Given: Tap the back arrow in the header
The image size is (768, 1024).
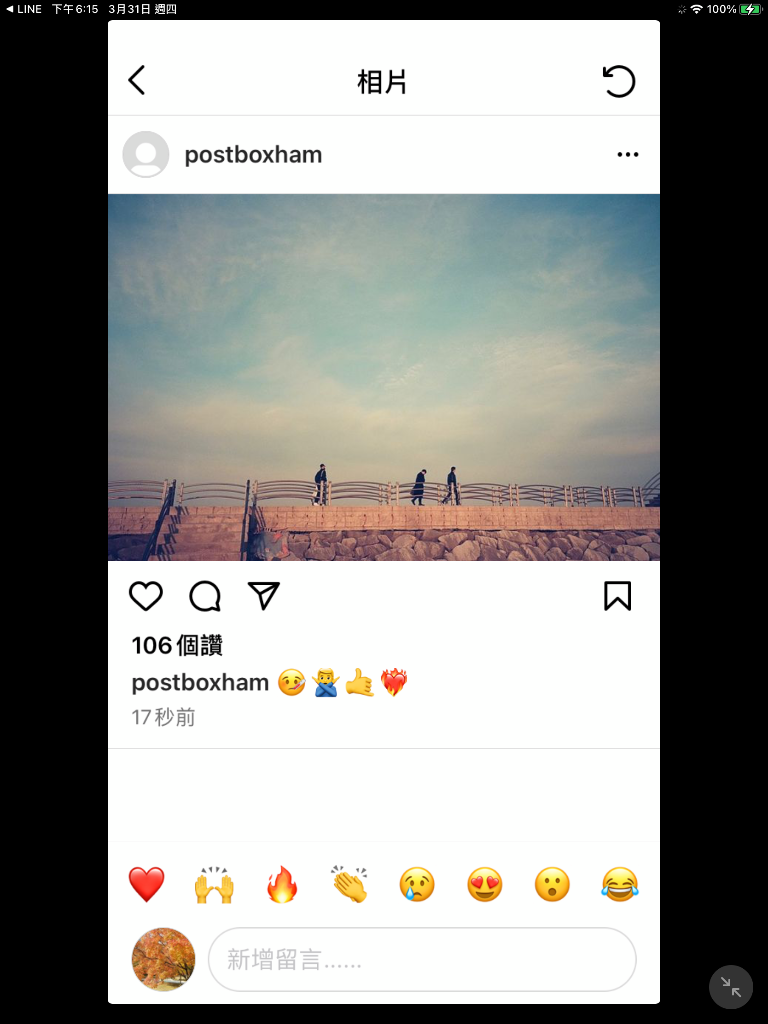Looking at the screenshot, I should click(136, 80).
